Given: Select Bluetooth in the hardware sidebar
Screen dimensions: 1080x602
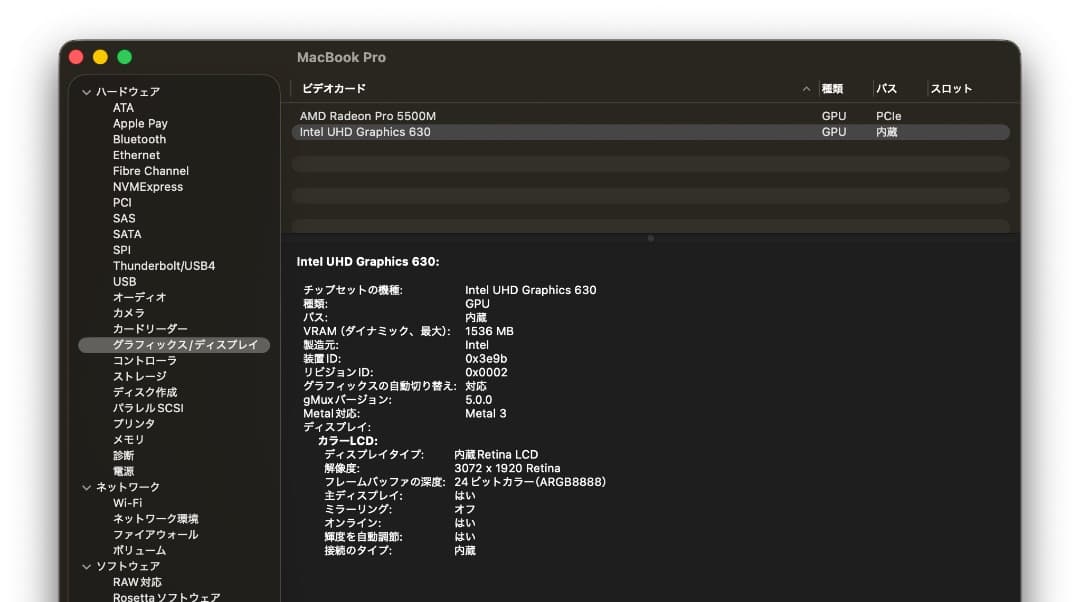Looking at the screenshot, I should click(x=139, y=139).
